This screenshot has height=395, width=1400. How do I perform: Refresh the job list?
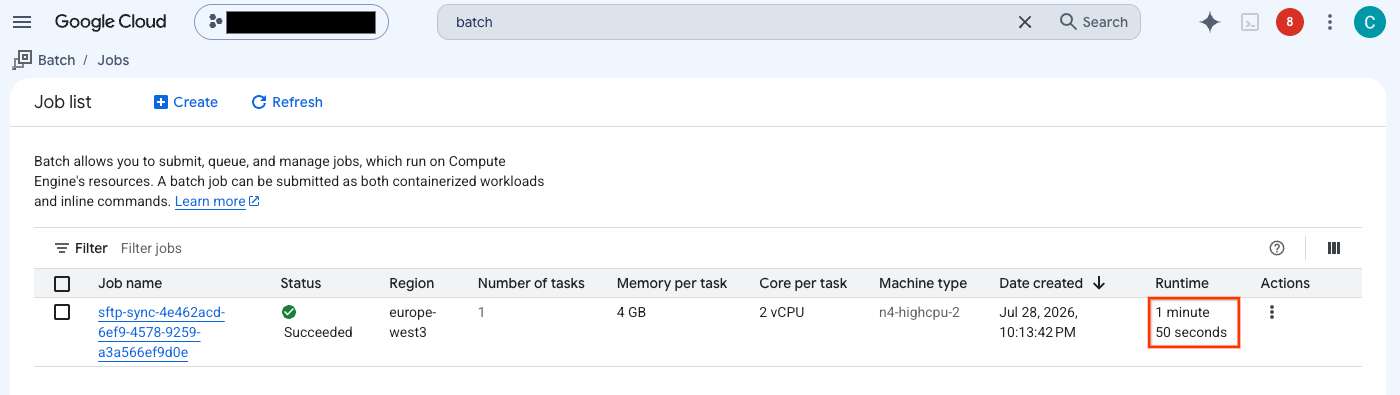tap(287, 102)
